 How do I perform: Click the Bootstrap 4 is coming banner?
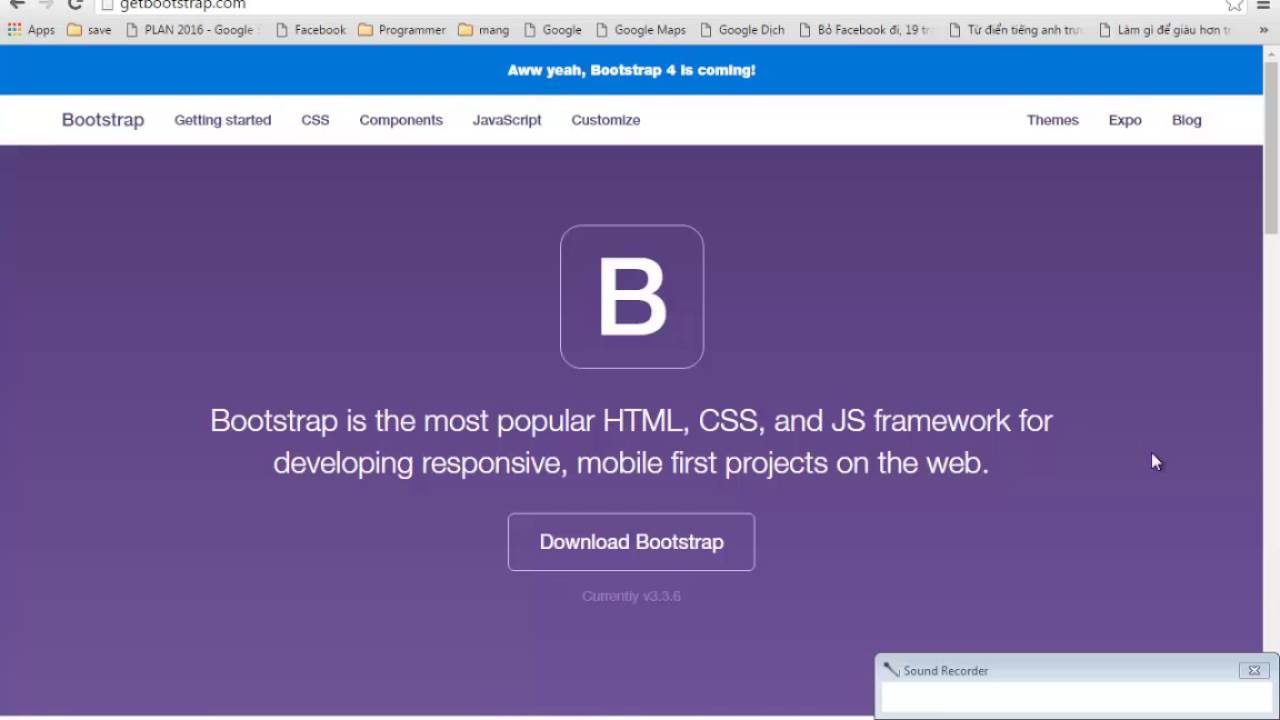631,70
